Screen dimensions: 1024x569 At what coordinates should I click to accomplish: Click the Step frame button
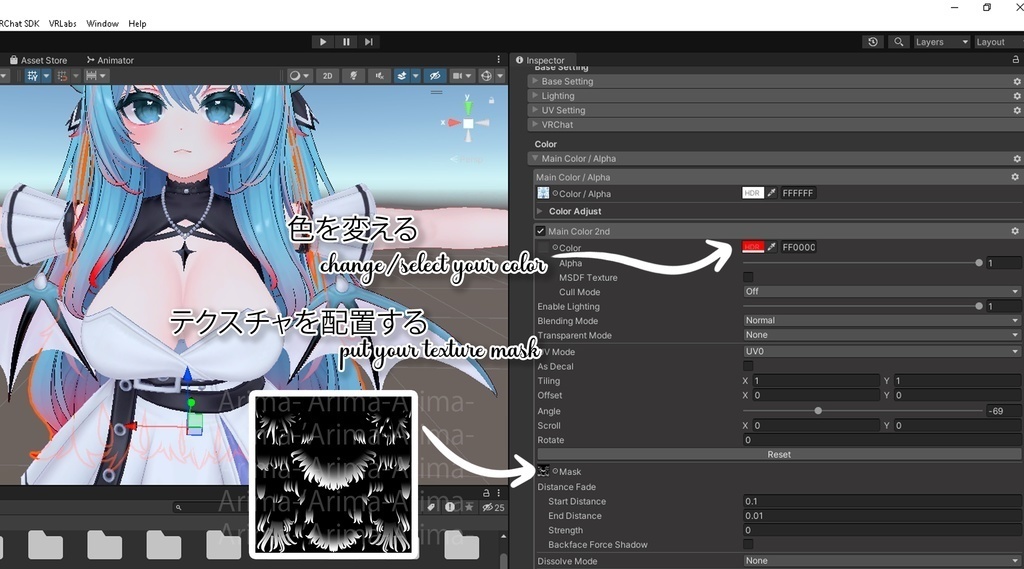[369, 41]
